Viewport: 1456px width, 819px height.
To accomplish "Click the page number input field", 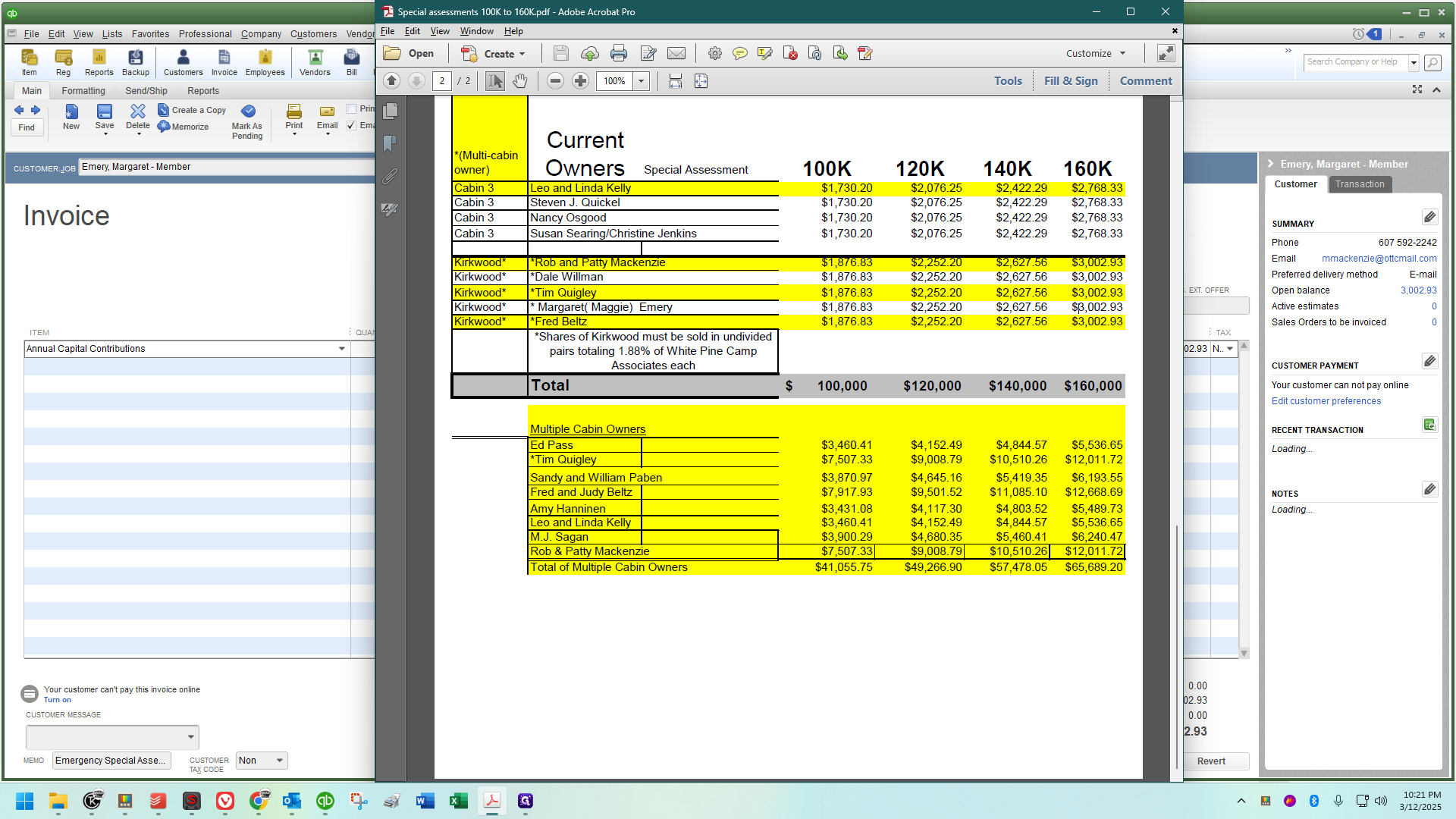I will point(441,81).
